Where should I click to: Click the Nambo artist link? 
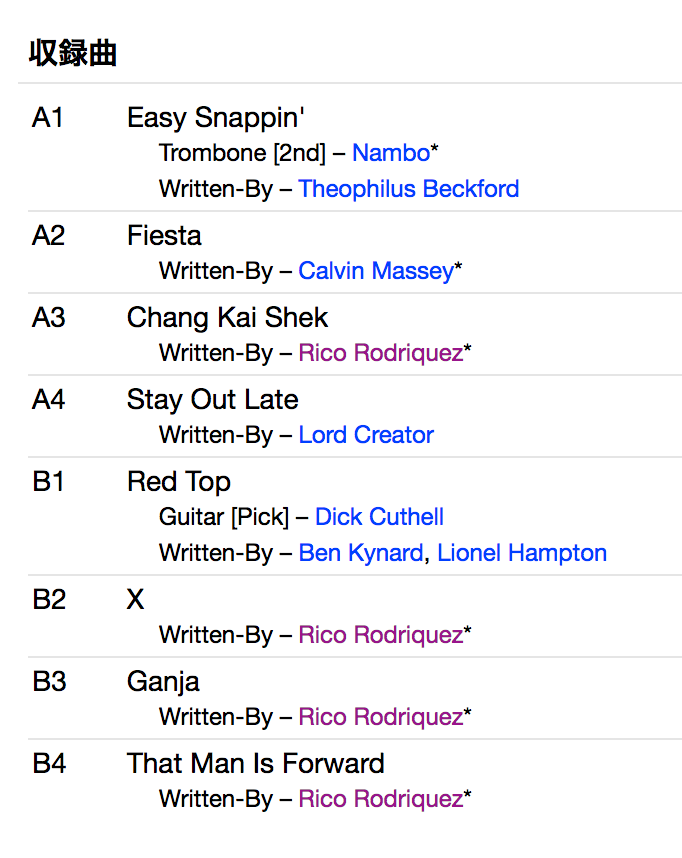pyautogui.click(x=390, y=153)
